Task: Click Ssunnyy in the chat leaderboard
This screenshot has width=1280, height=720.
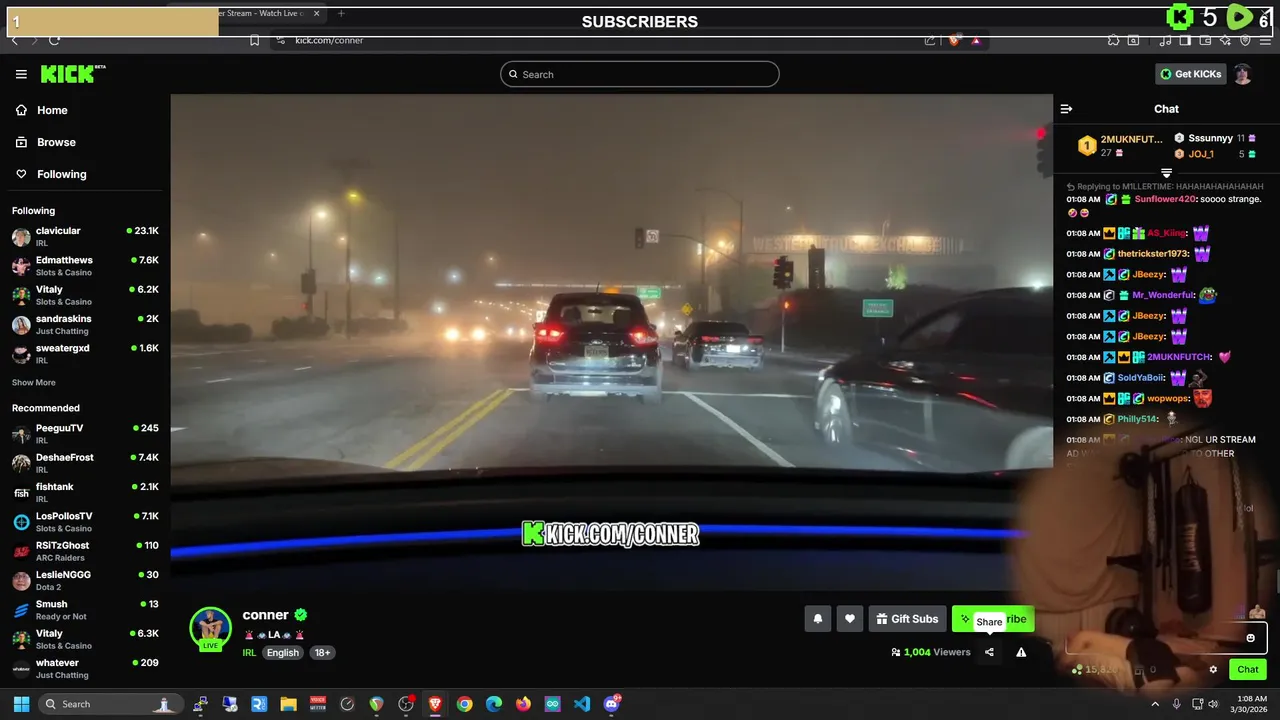Action: point(1210,138)
